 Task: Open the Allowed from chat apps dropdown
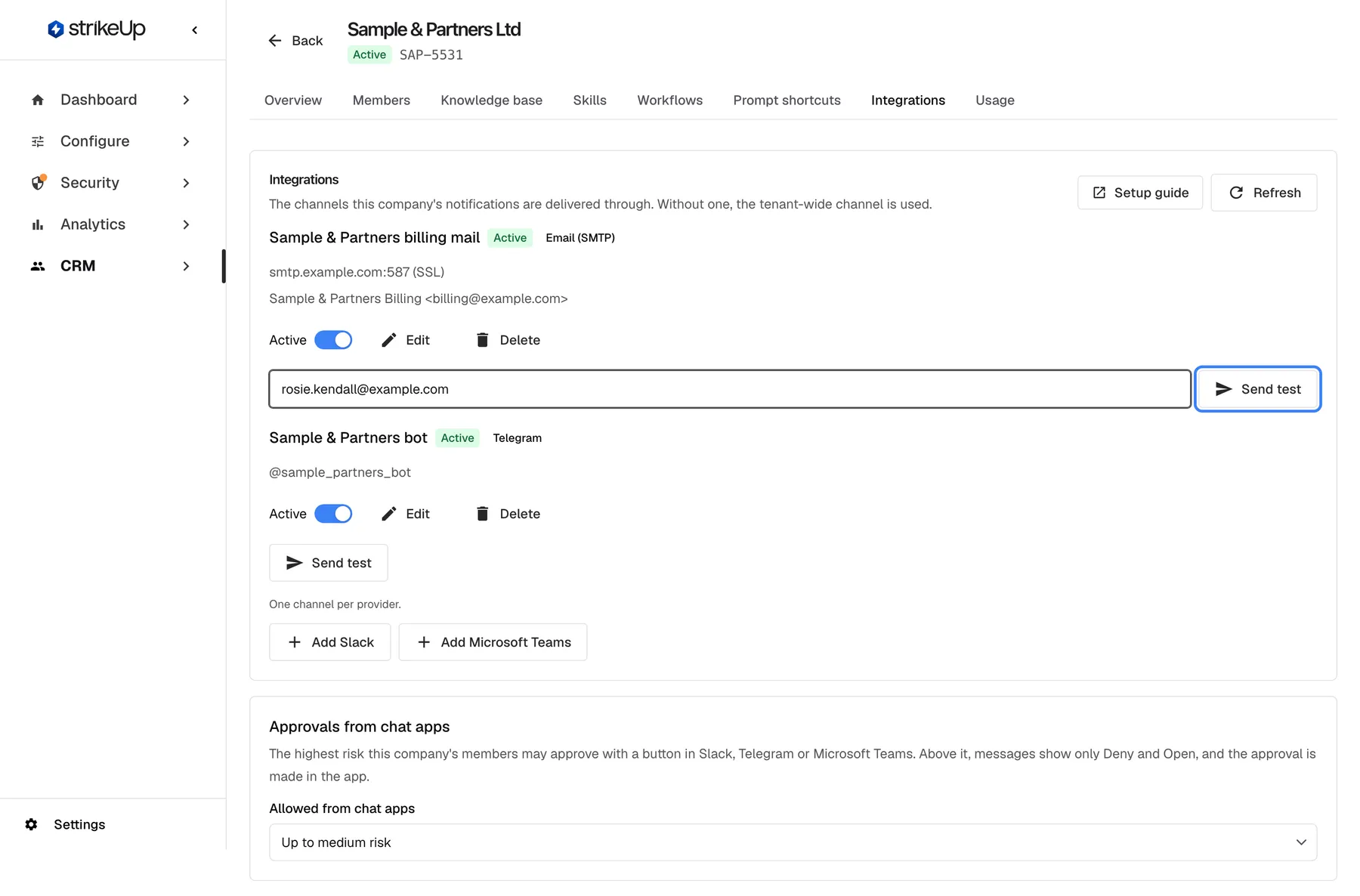[793, 842]
